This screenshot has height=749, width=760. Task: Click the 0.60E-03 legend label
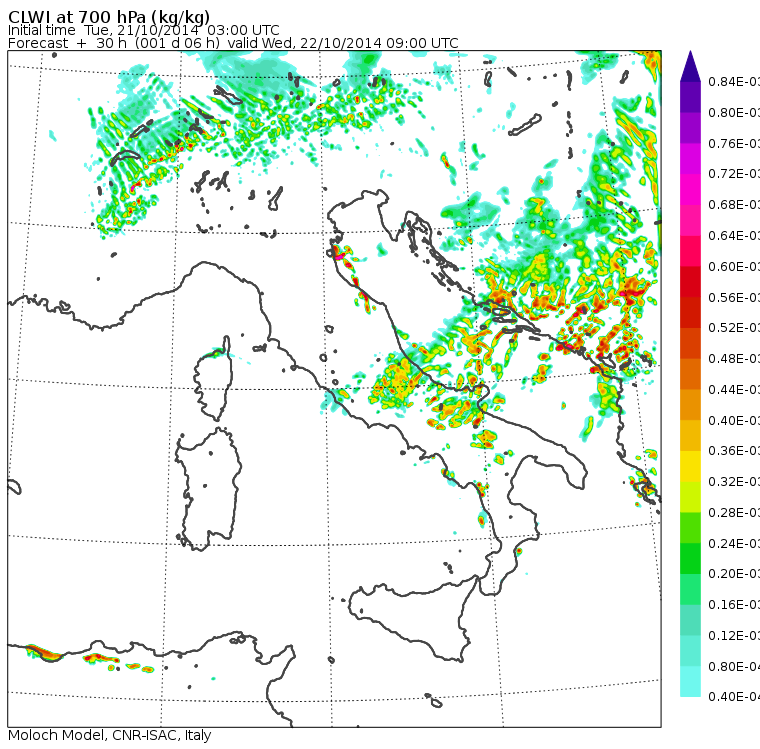click(734, 266)
